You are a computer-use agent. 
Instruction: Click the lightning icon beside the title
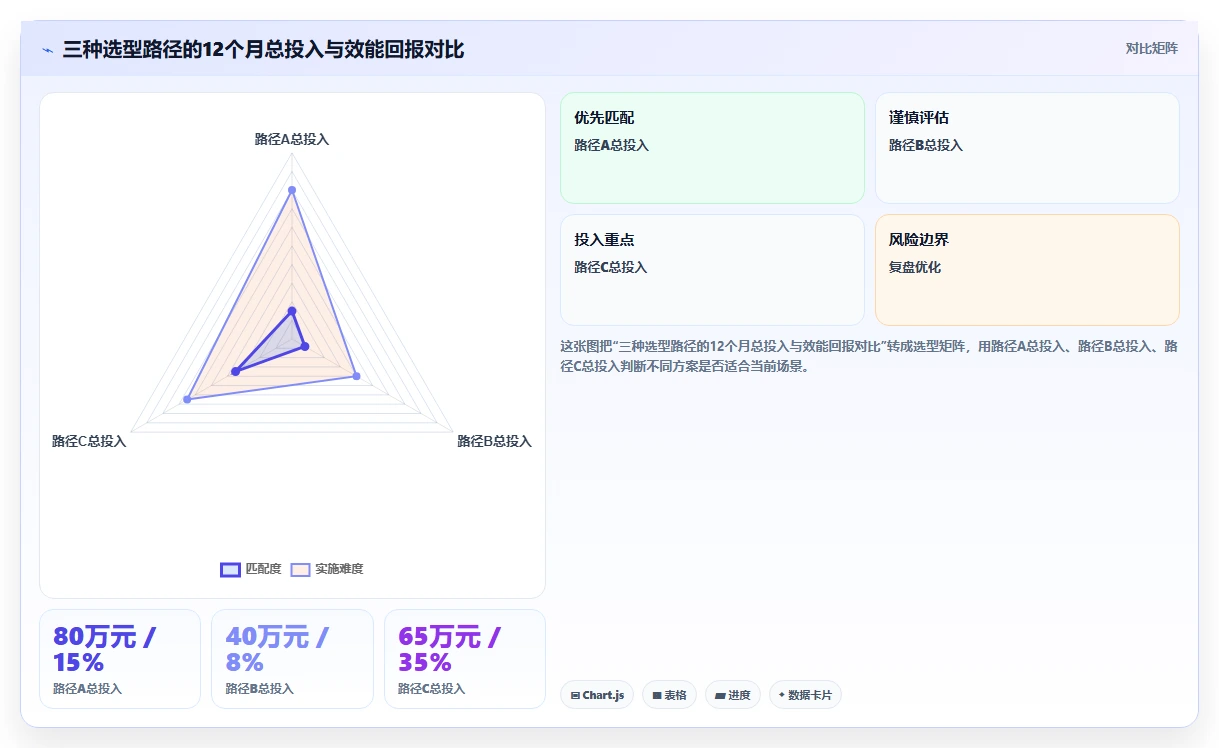coord(47,50)
